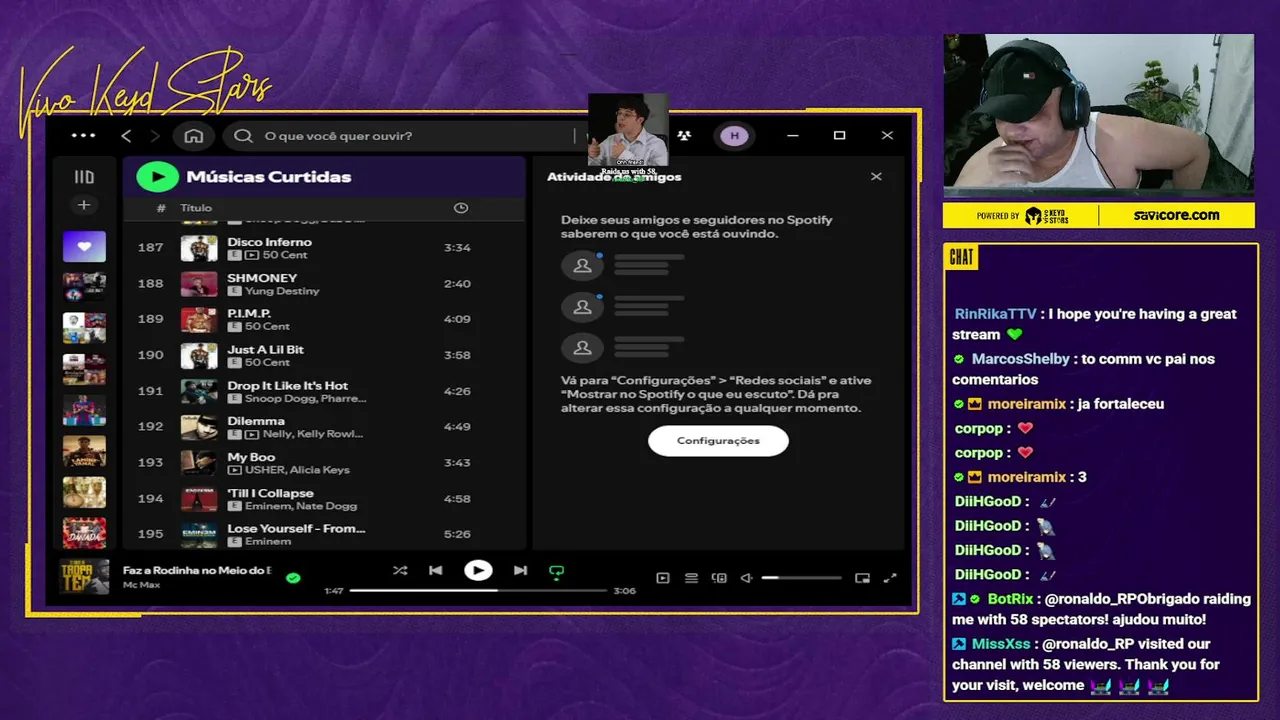Open the H profile account menu
Screen dimensions: 1280x720
pos(734,136)
